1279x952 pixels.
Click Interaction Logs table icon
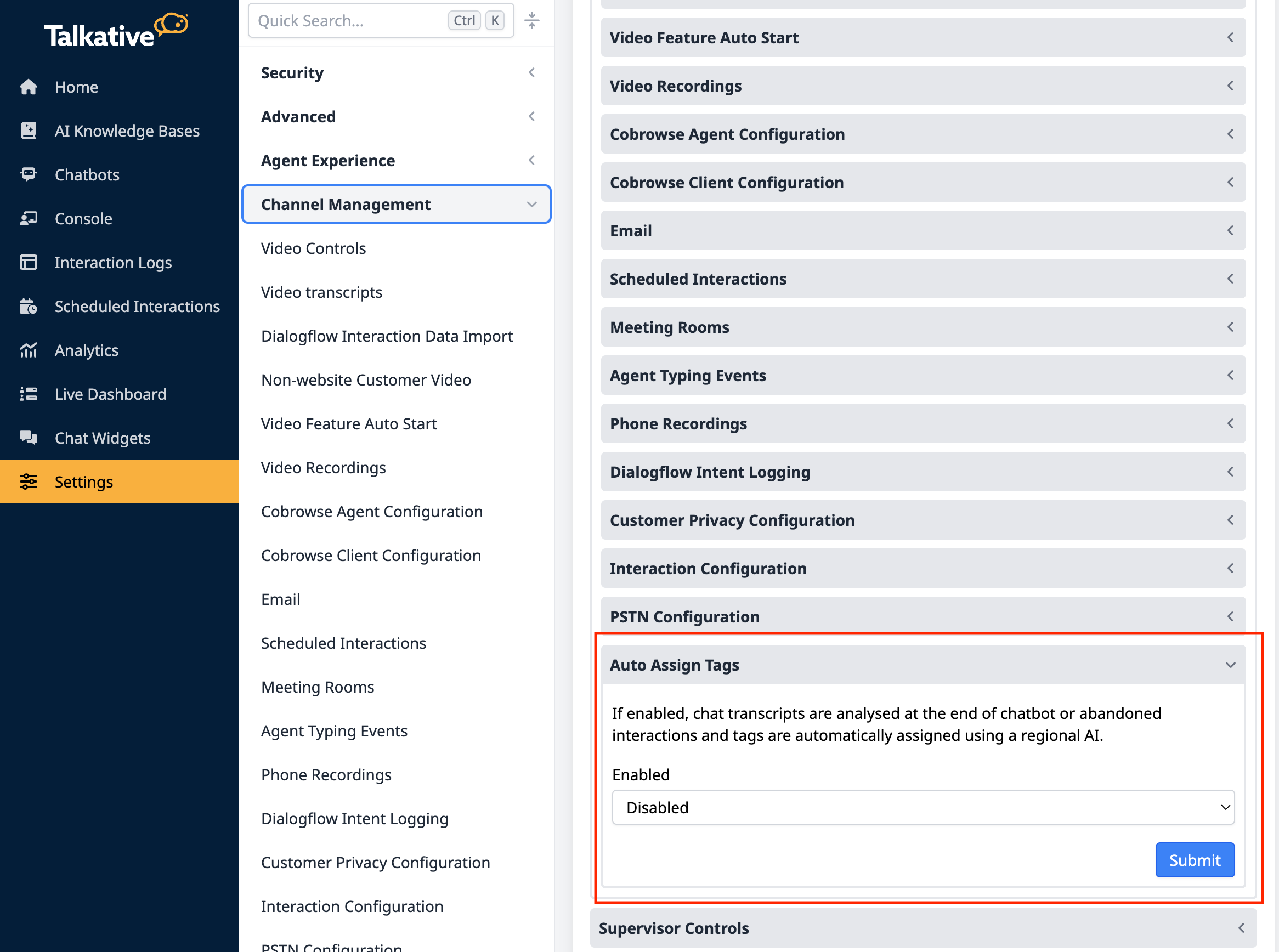coord(28,262)
